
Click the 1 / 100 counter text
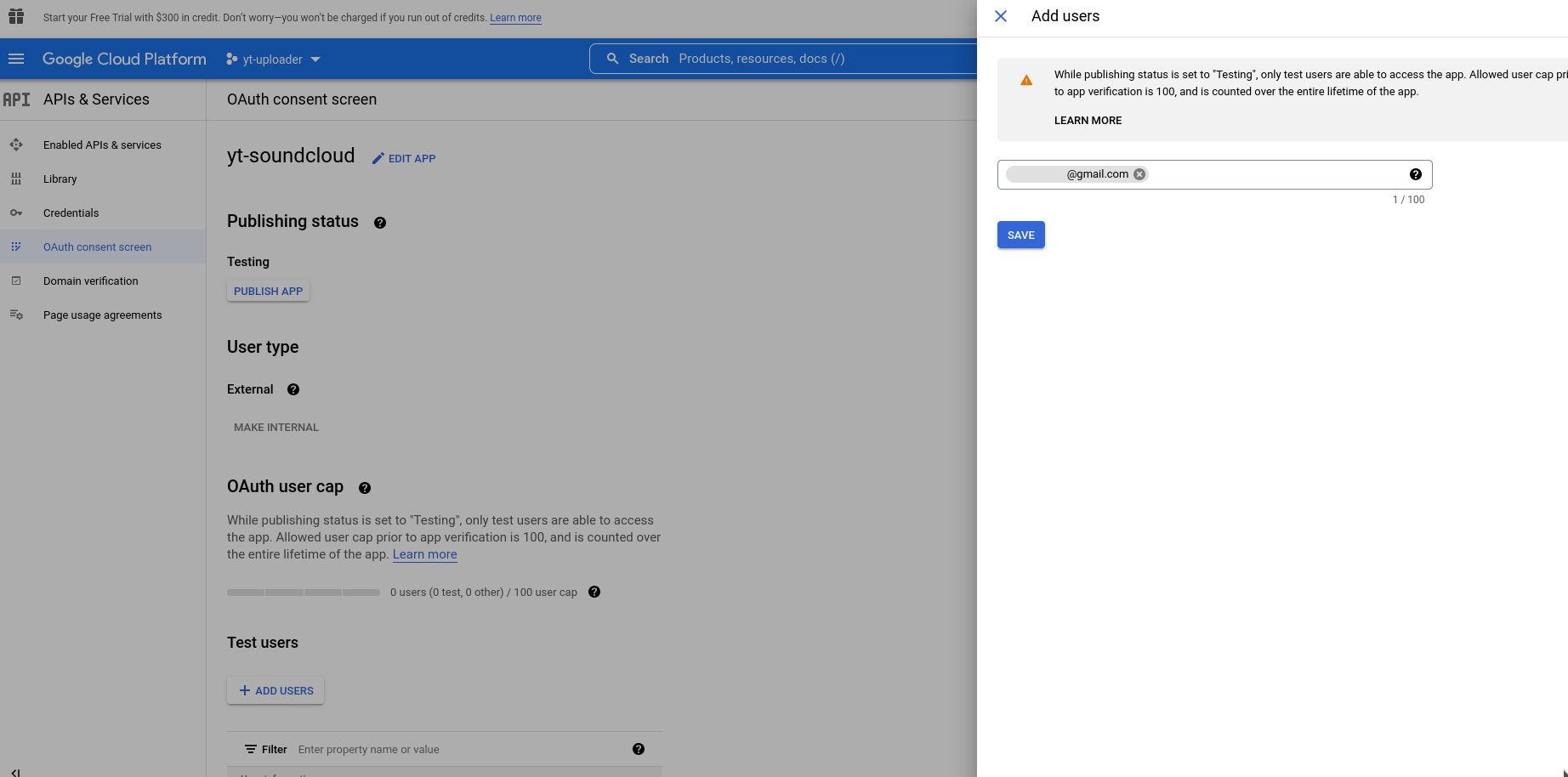point(1408,200)
